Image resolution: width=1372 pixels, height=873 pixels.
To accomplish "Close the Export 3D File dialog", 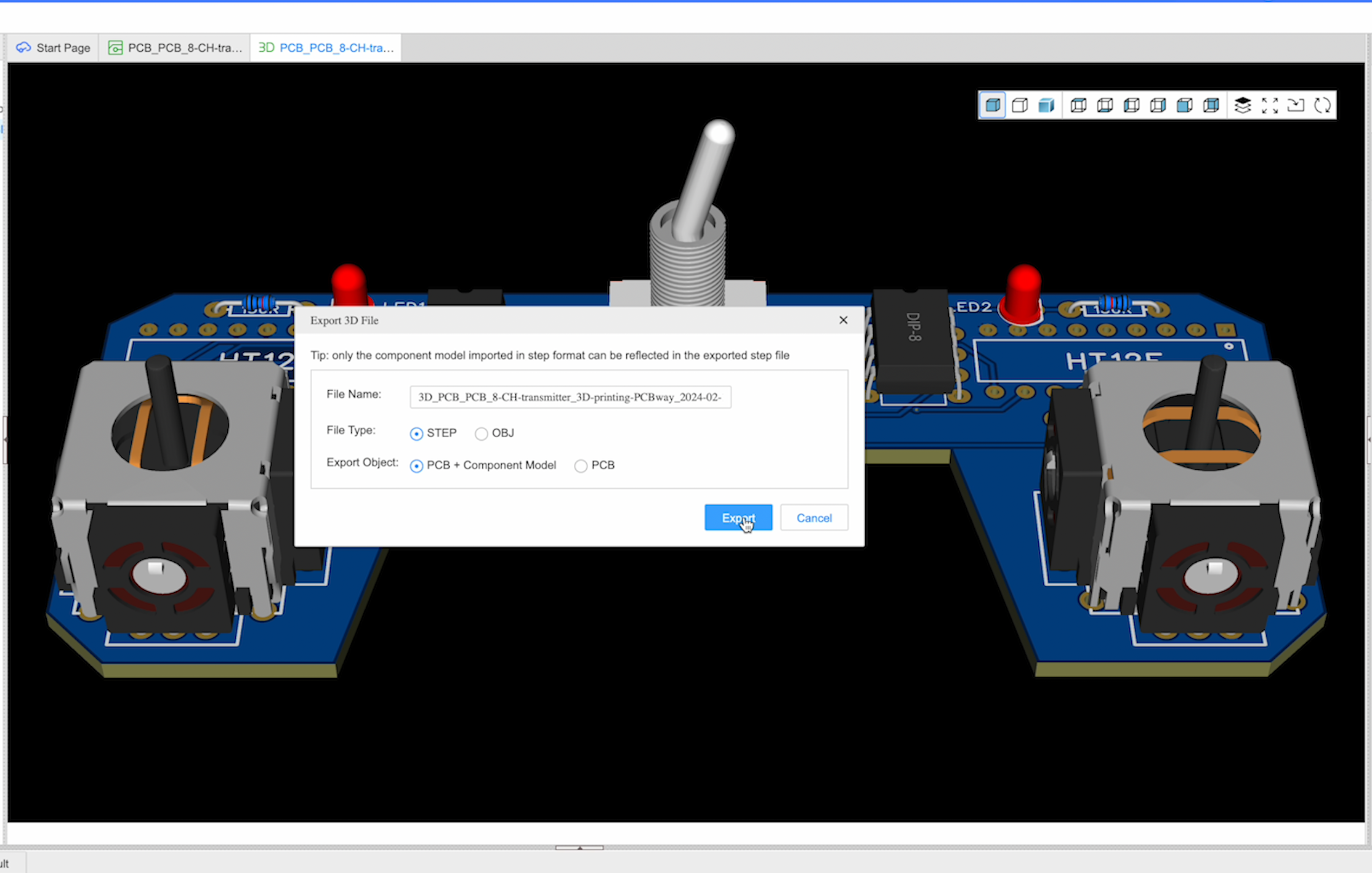I will (843, 319).
